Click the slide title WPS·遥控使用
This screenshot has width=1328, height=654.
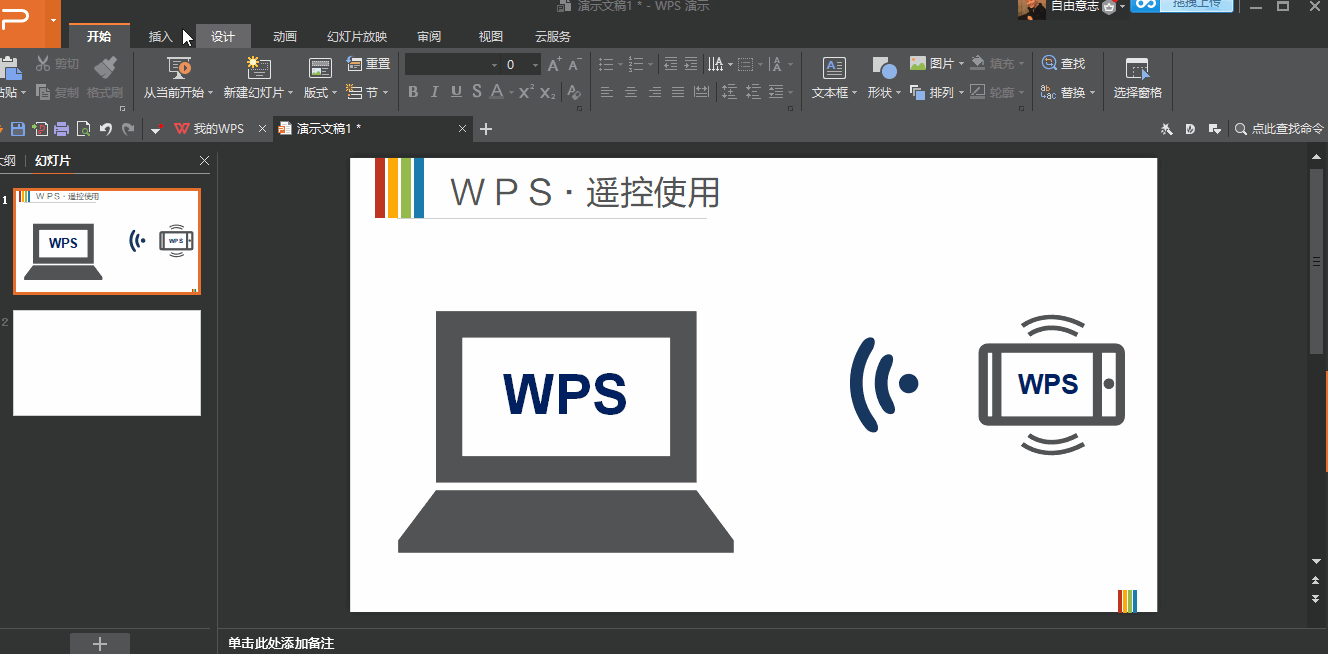tap(585, 192)
